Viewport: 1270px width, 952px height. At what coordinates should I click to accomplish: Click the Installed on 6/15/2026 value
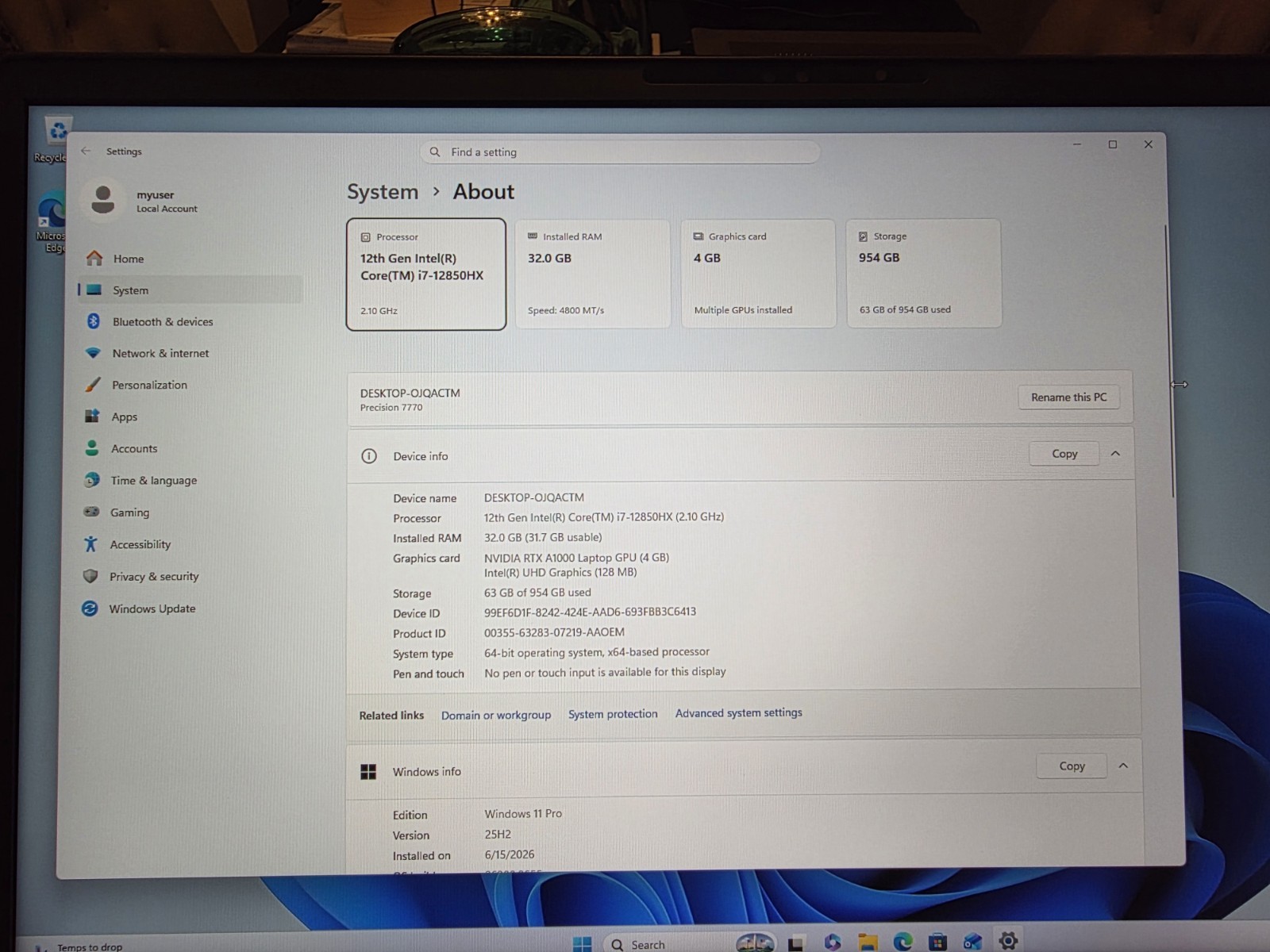pos(510,854)
